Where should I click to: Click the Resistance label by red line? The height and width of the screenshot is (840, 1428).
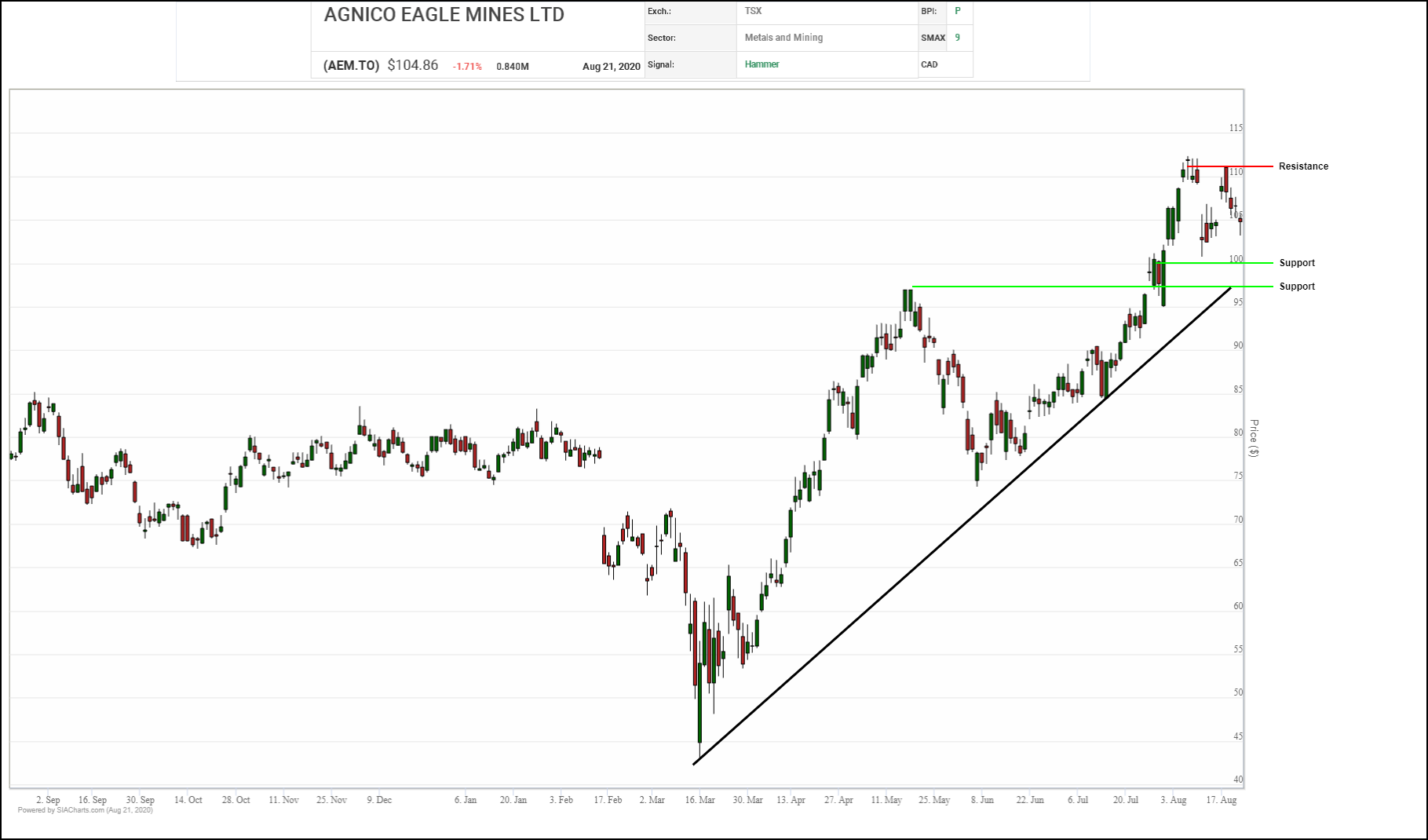(x=1303, y=166)
